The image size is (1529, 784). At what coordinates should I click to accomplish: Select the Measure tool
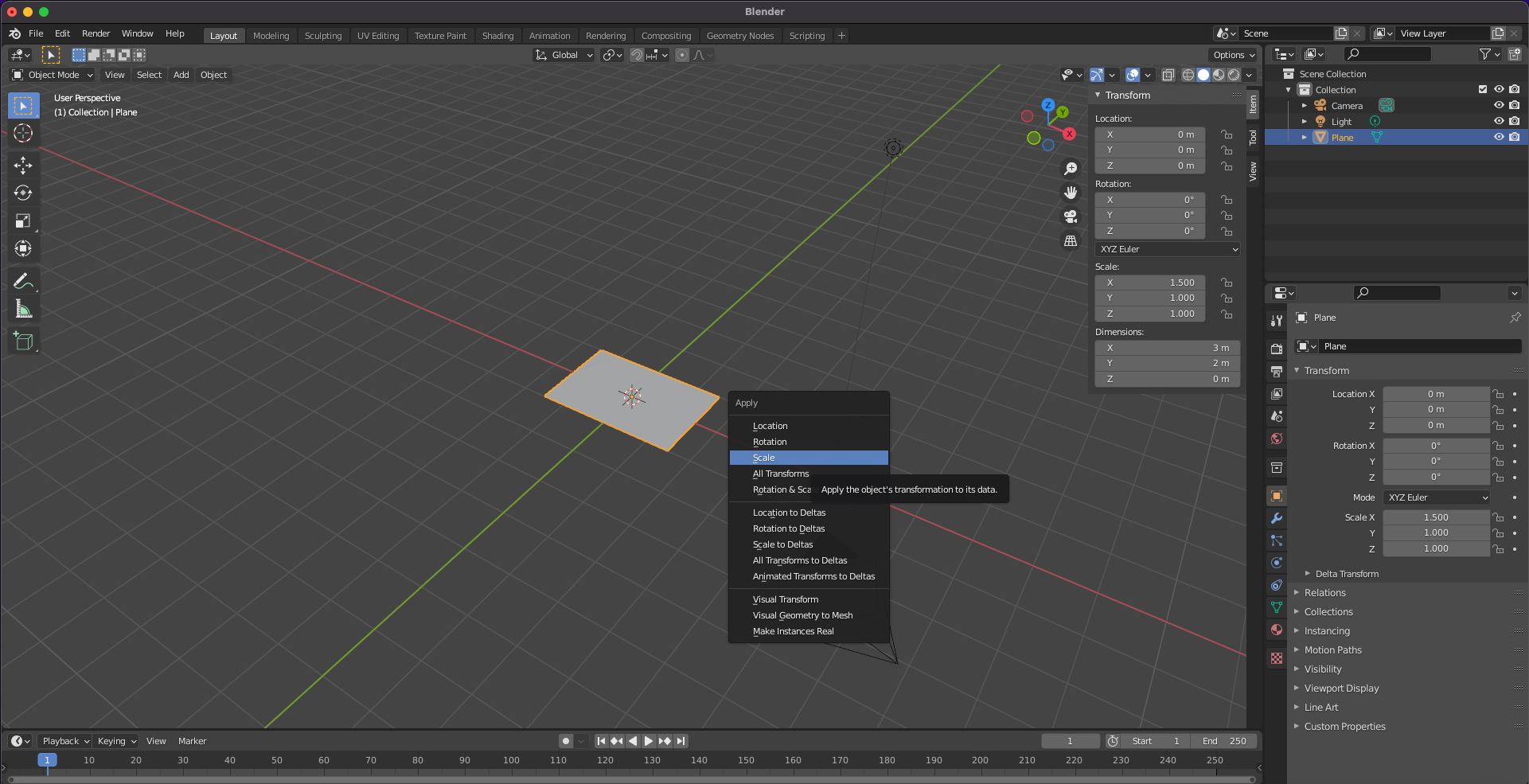pyautogui.click(x=23, y=309)
